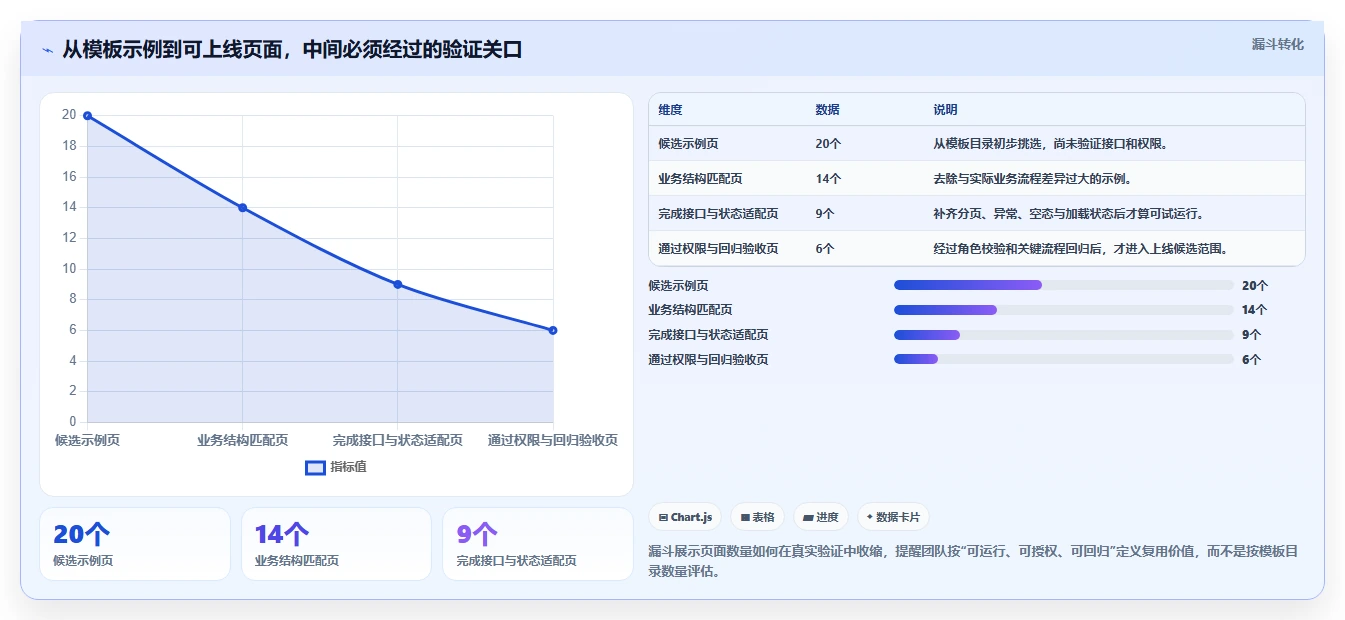Open the 14个 业务结构匹配页 data card
Screen dimensions: 1345x620
click(336, 544)
